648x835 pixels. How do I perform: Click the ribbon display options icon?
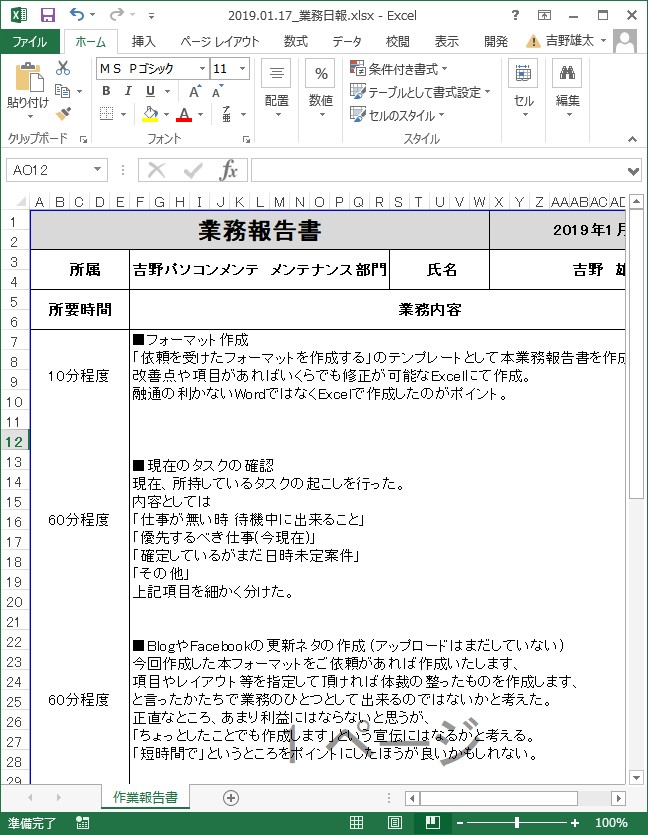pyautogui.click(x=544, y=15)
